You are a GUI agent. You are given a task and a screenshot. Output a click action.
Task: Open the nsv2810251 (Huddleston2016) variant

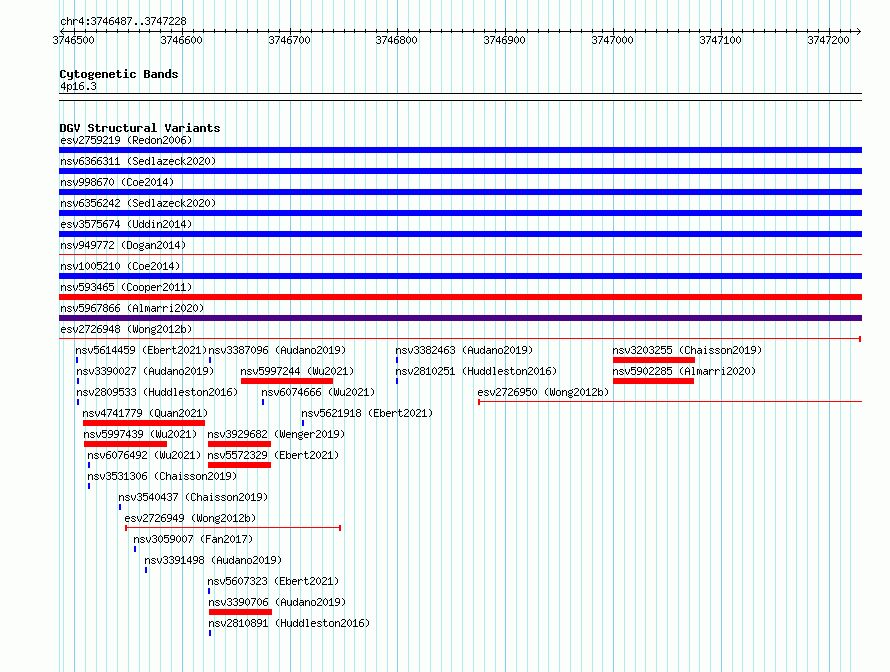pos(476,371)
